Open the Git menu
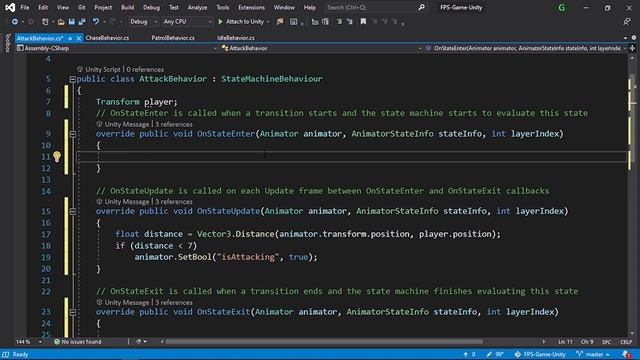640x360 pixels. pyautogui.click(x=82, y=7)
